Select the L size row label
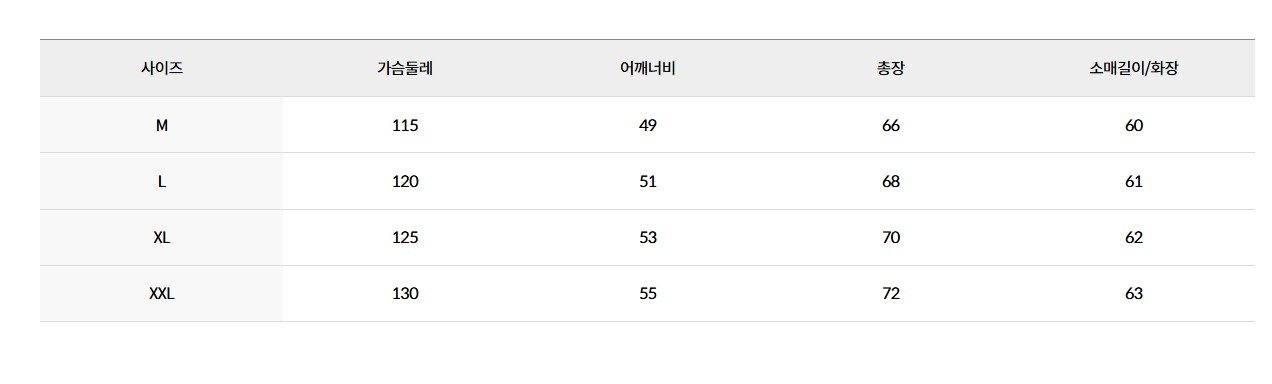1272x384 pixels. pos(162,181)
